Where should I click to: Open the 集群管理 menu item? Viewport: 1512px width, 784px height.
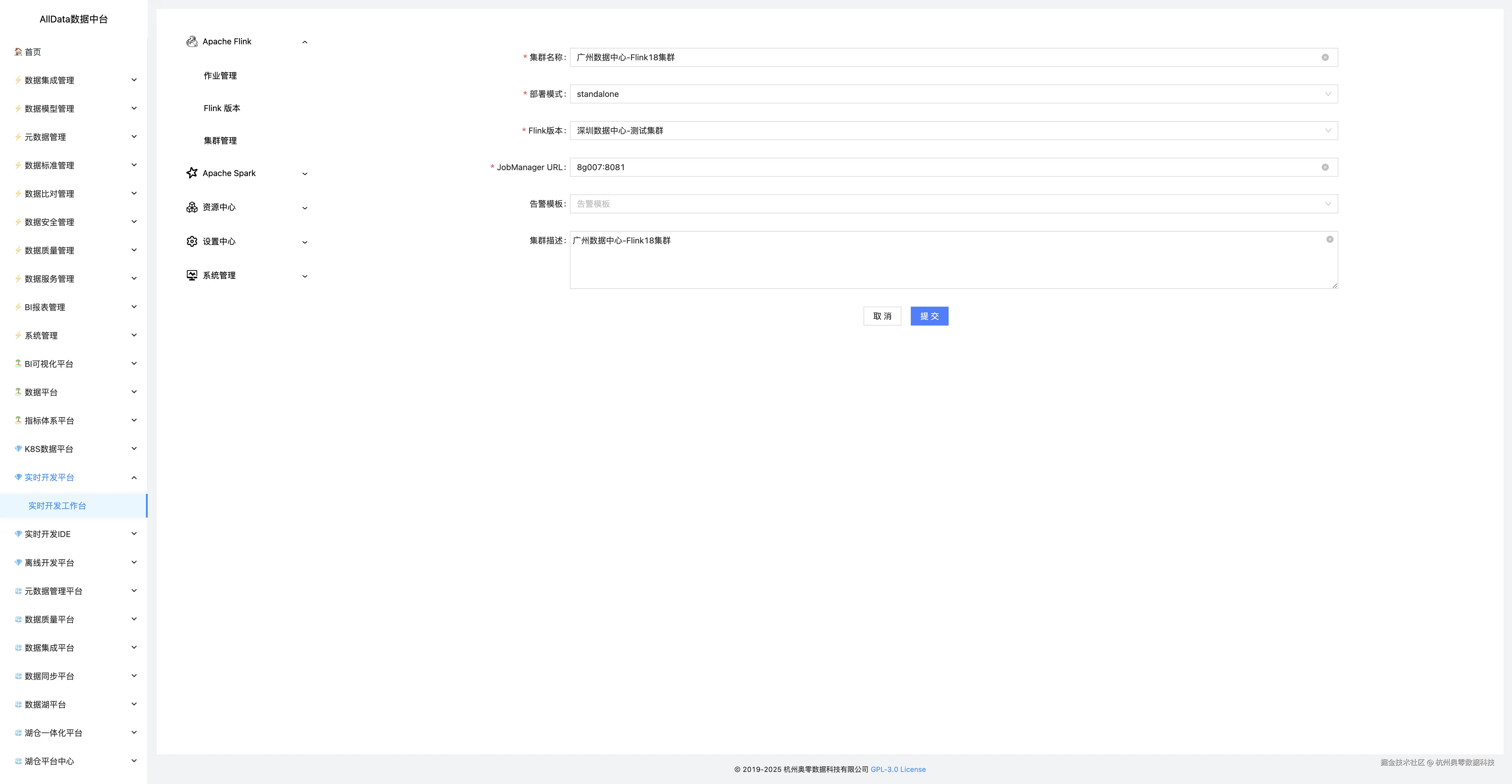220,141
